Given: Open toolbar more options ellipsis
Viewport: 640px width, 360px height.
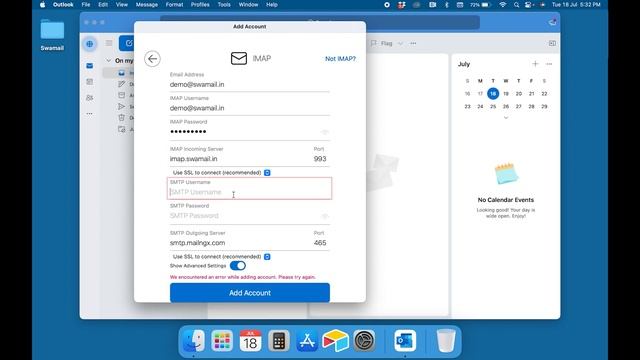Looking at the screenshot, I should (x=413, y=43).
